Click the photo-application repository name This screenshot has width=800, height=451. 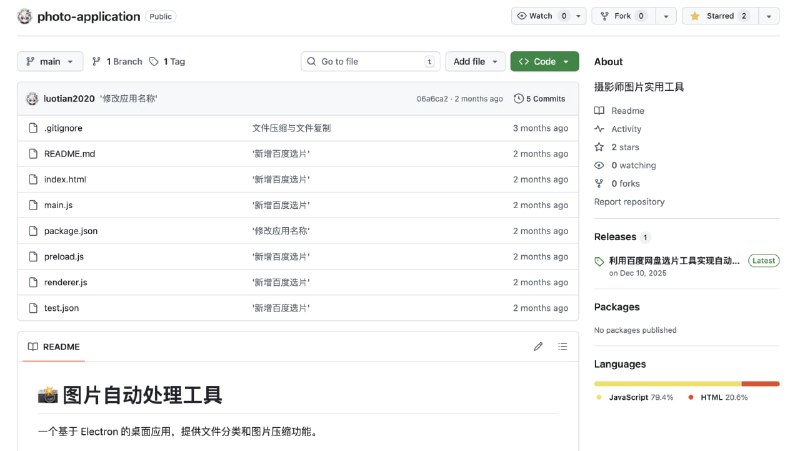pyautogui.click(x=88, y=16)
